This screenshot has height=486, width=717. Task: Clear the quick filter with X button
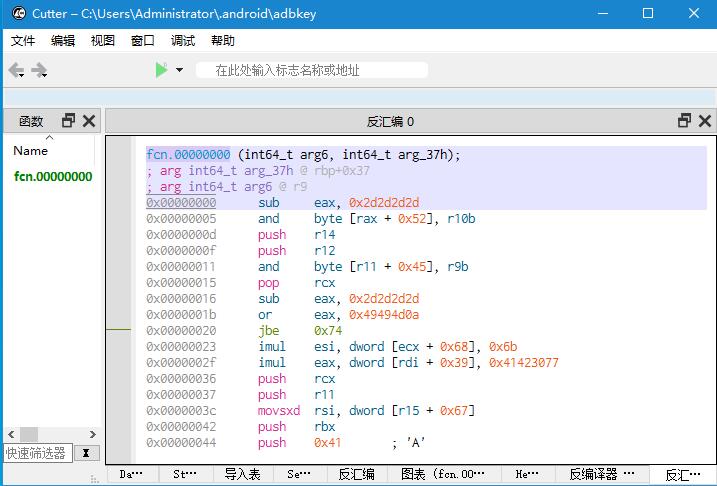[x=87, y=454]
